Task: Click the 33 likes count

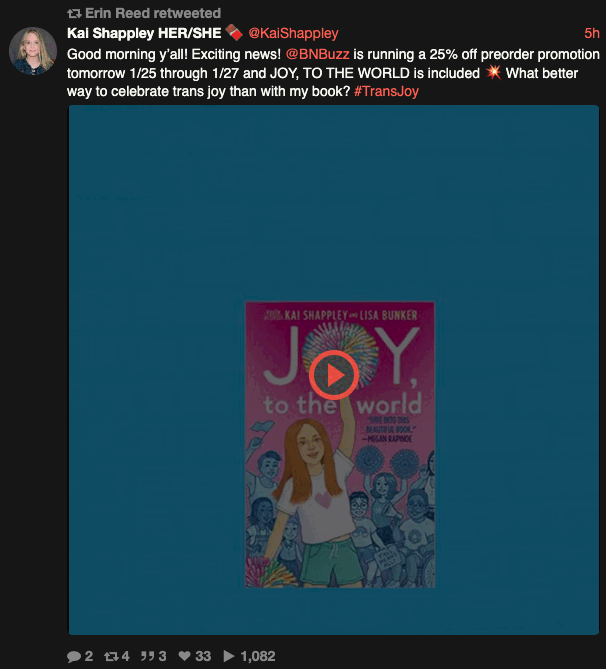Action: (203, 656)
